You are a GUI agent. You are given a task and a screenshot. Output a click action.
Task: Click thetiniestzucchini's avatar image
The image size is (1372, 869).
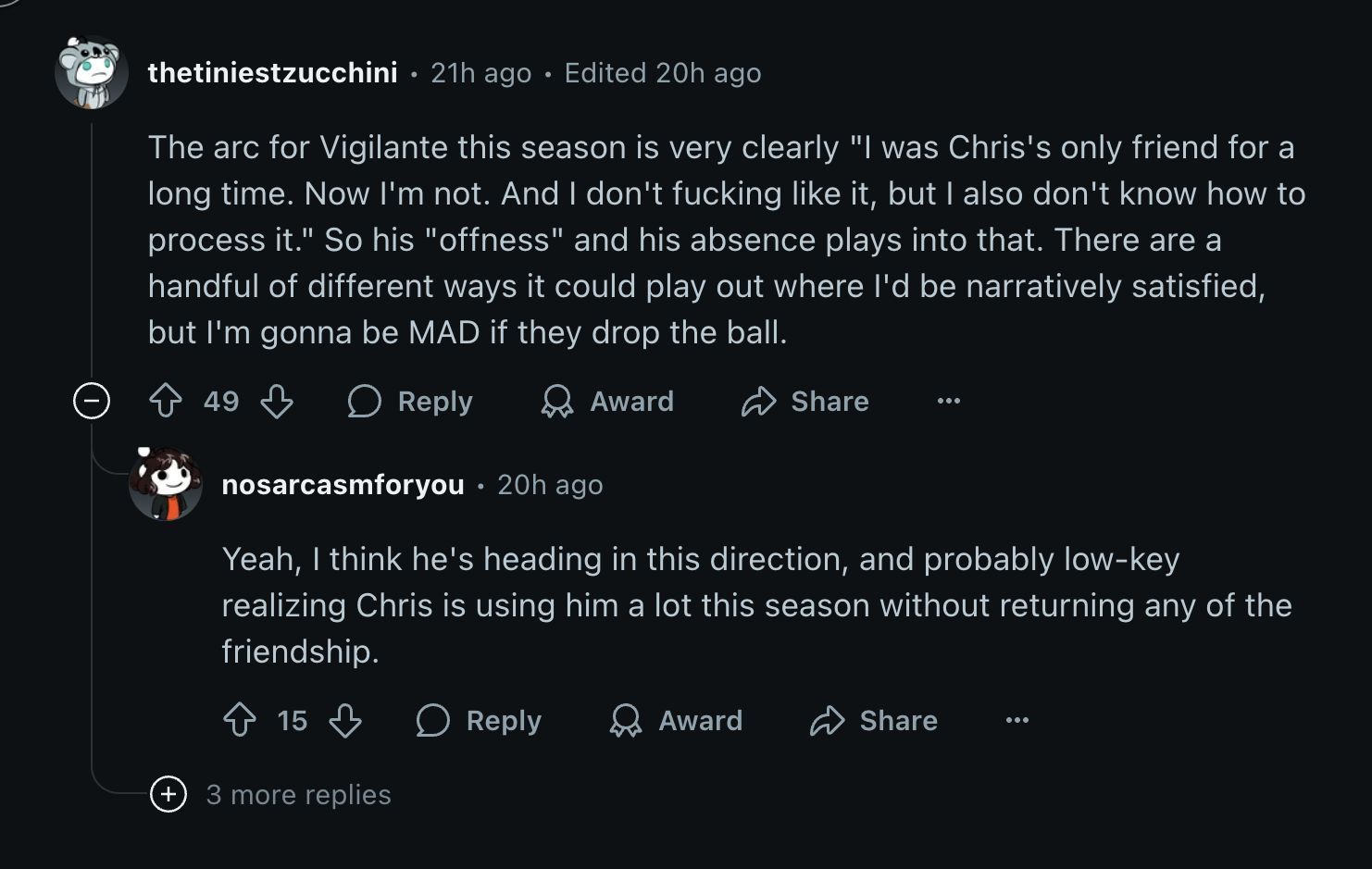point(91,72)
